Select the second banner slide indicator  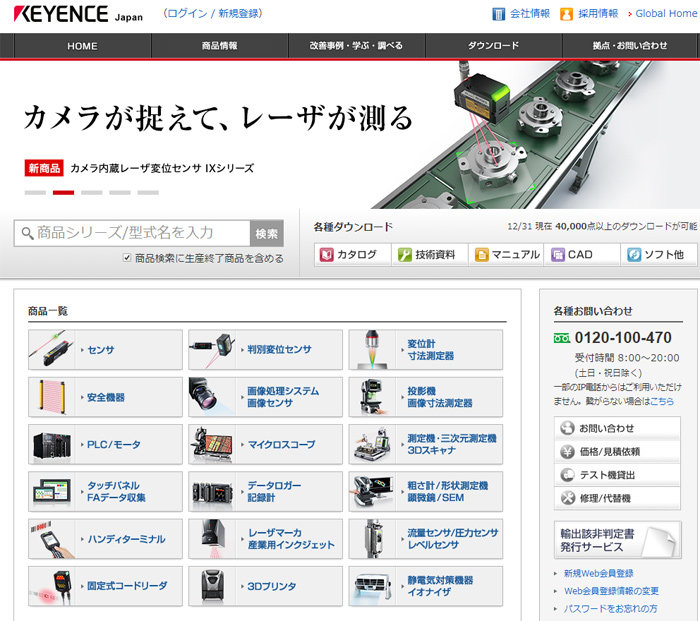point(63,191)
